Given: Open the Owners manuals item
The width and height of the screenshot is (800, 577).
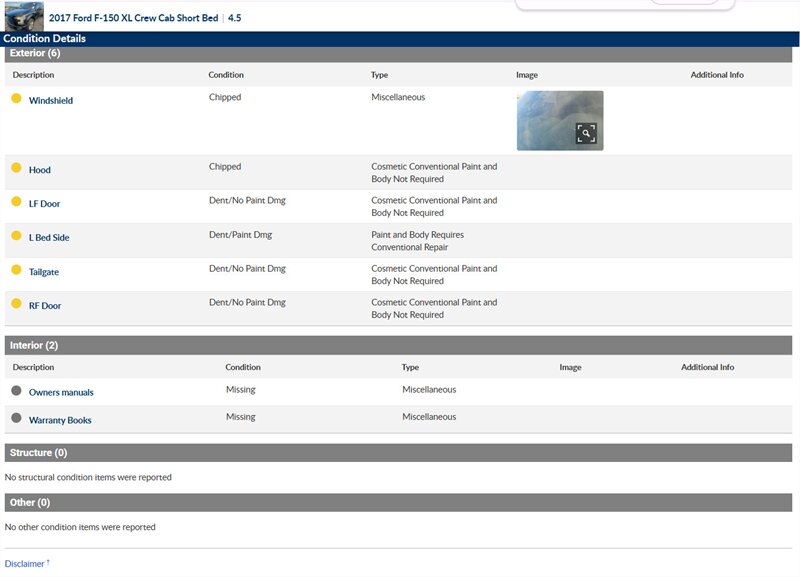Looking at the screenshot, I should tap(61, 392).
